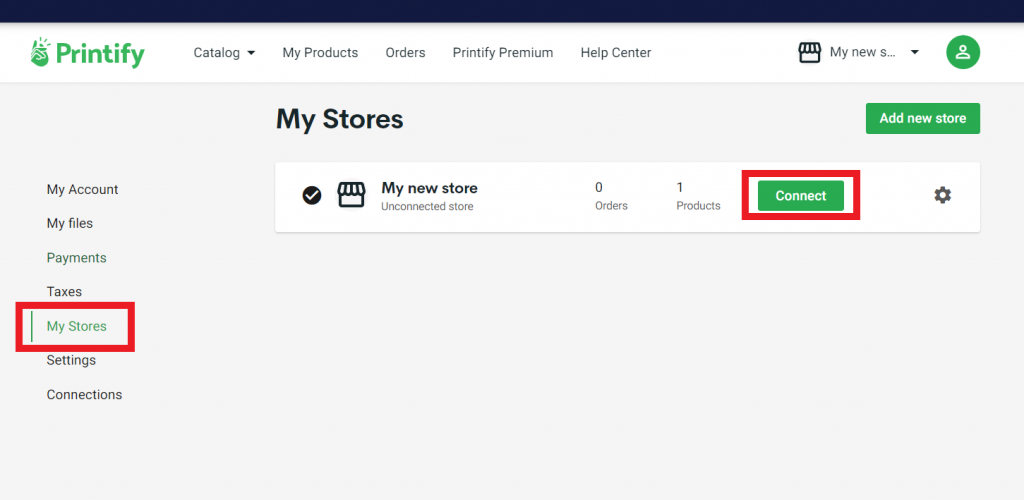Click the storefront icon in header
Viewport: 1024px width, 500px height.
pos(809,53)
